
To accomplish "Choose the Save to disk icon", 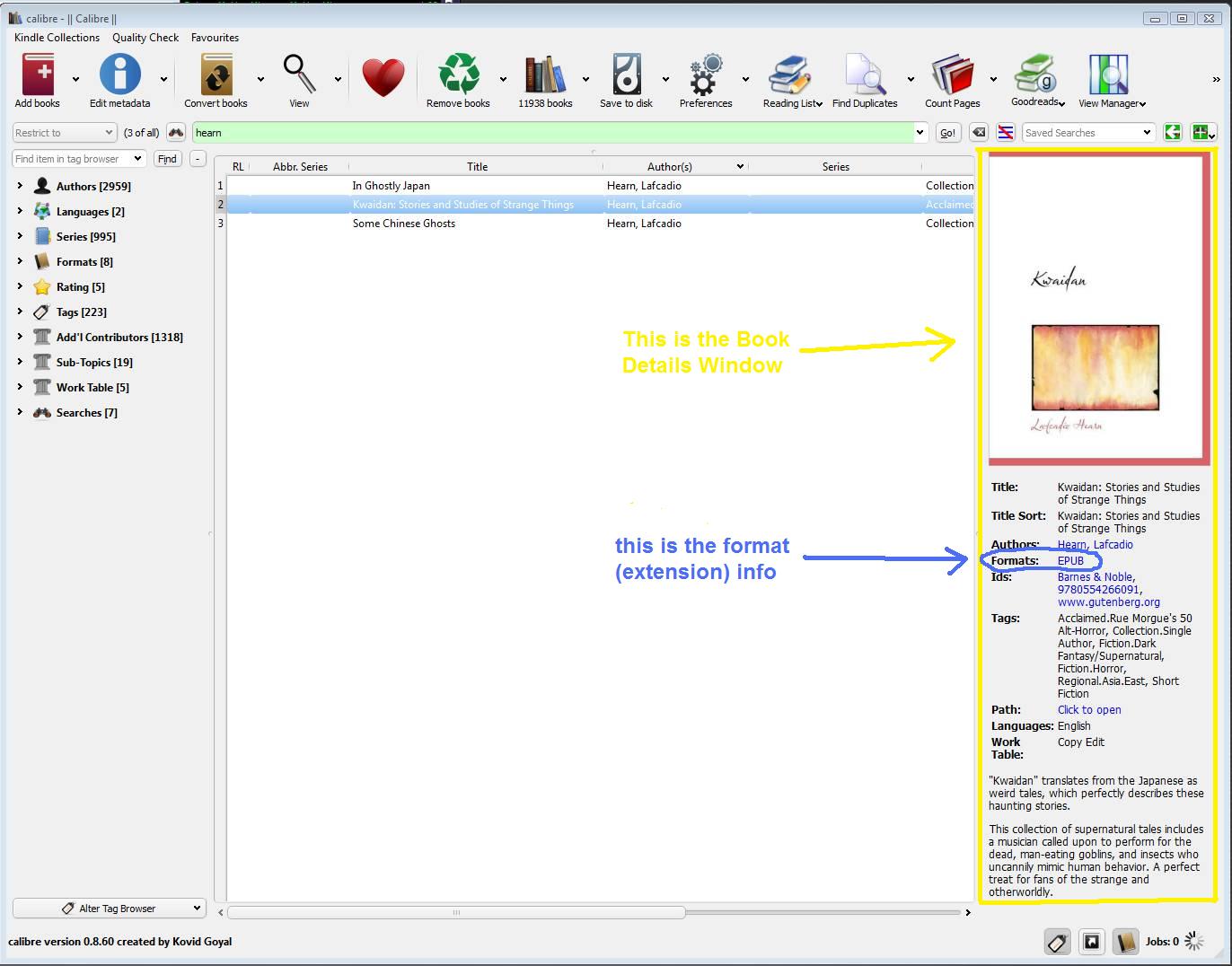I will click(x=626, y=75).
